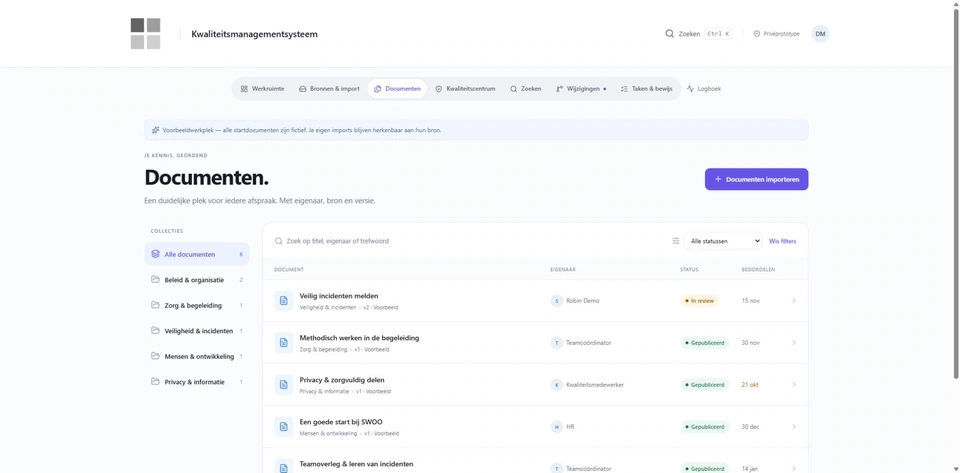
Task: Click document icon for Een goede start bij SWOO
Action: point(283,426)
